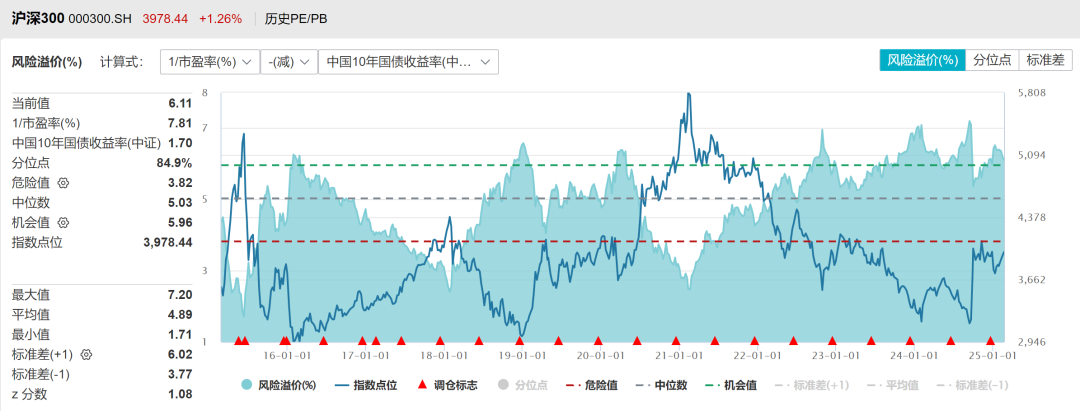1080x411 pixels.
Task: Switch to the 分位点 tab
Action: (x=992, y=60)
